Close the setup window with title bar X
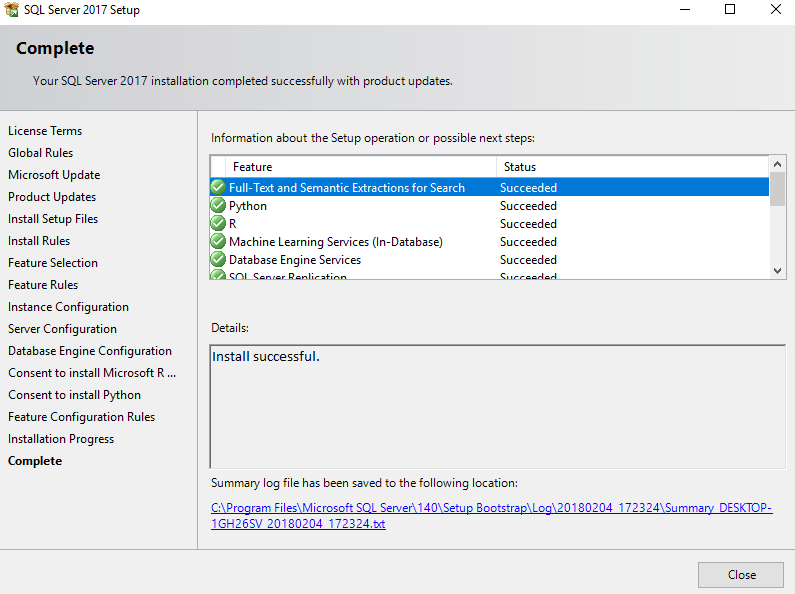This screenshot has width=795, height=594. pos(775,9)
